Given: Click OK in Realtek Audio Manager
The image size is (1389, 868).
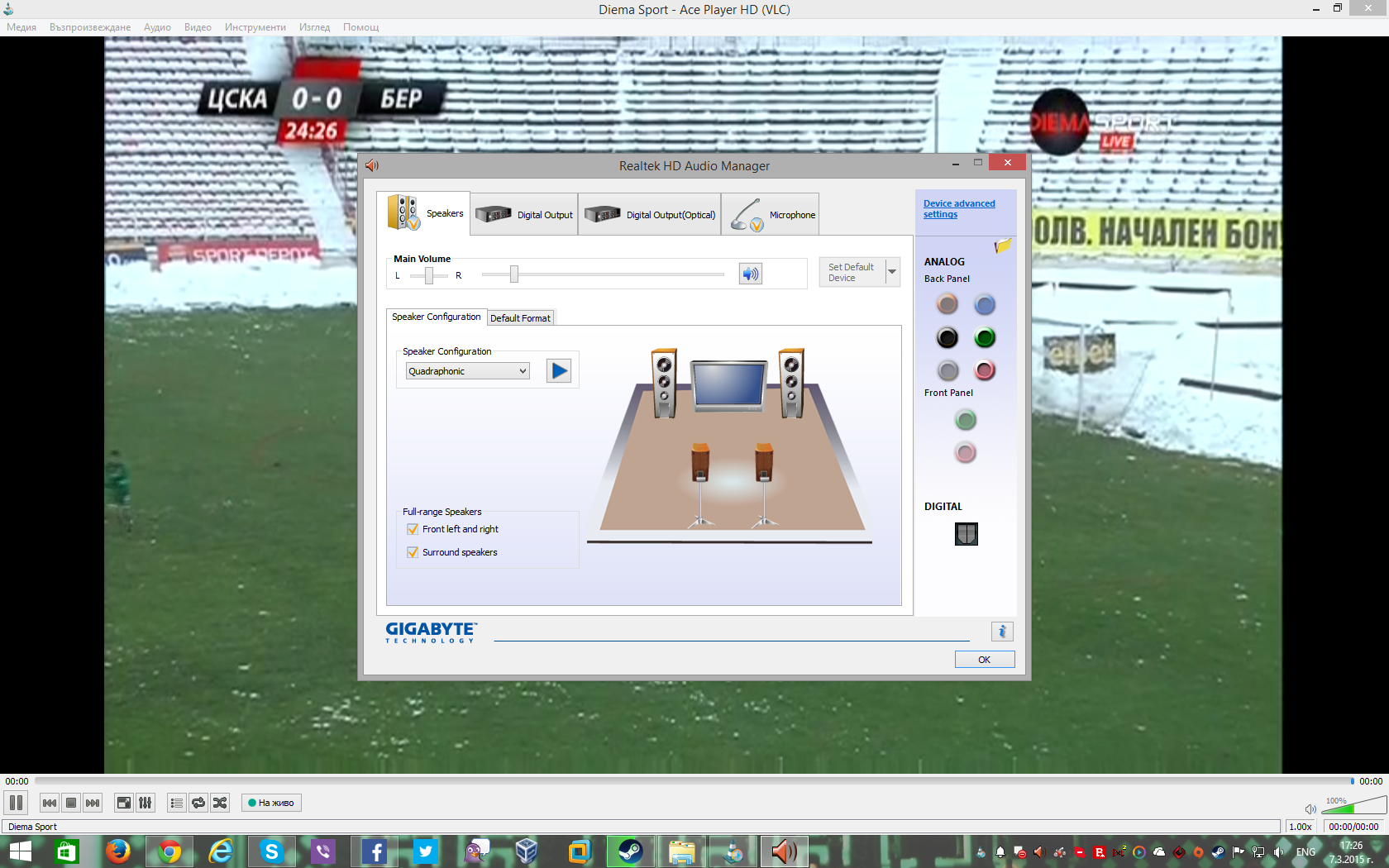Looking at the screenshot, I should 985,660.
